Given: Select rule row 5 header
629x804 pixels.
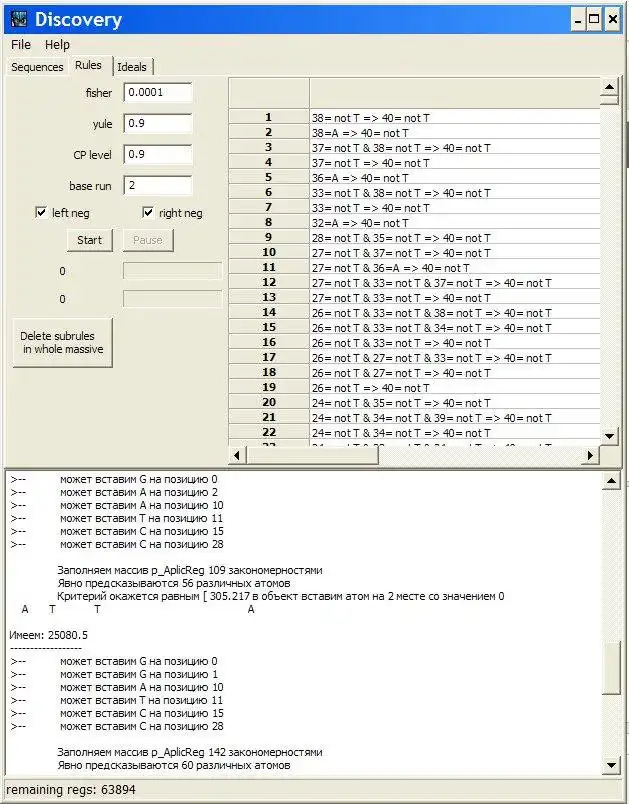Looking at the screenshot, I should tap(269, 177).
